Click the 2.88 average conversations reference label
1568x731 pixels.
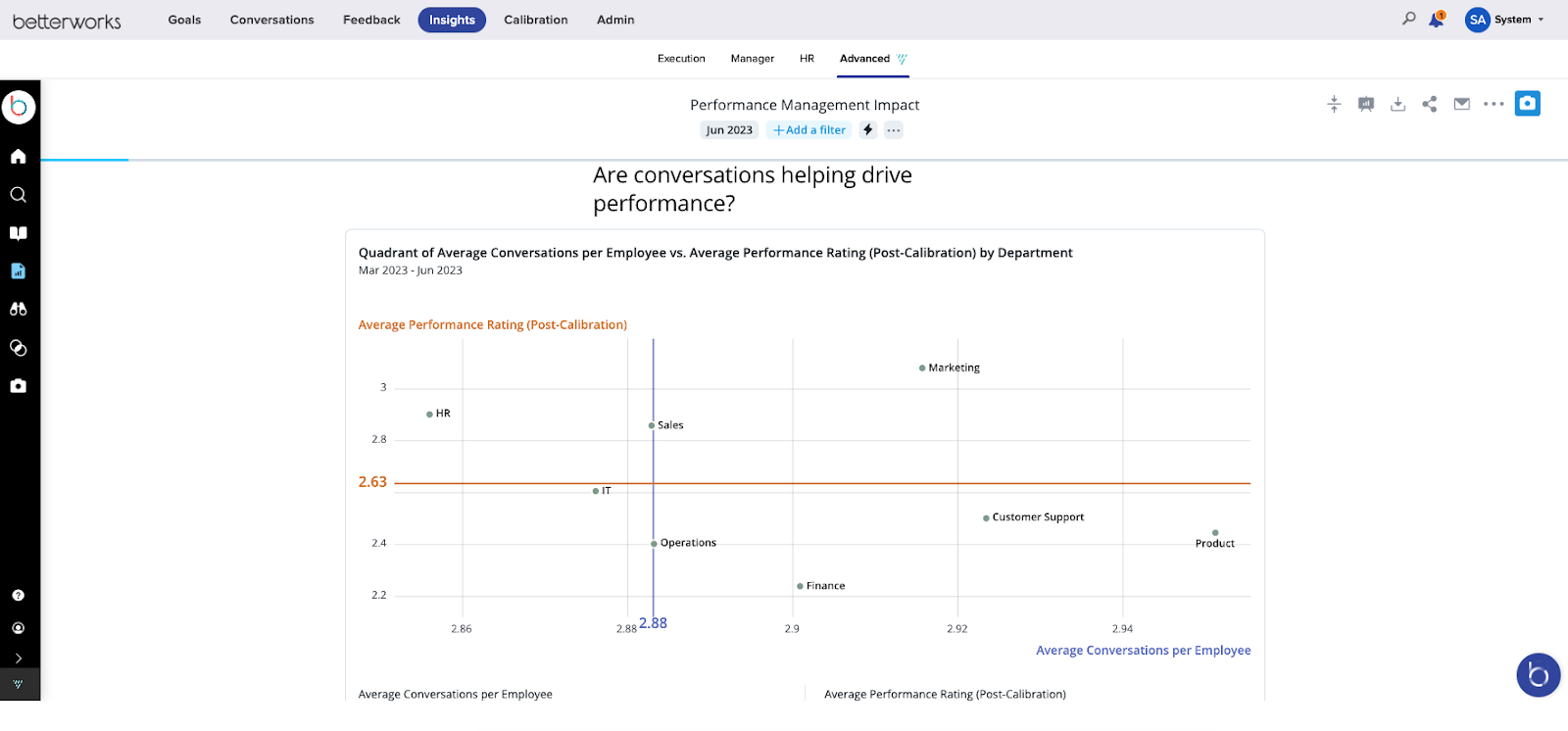(653, 623)
